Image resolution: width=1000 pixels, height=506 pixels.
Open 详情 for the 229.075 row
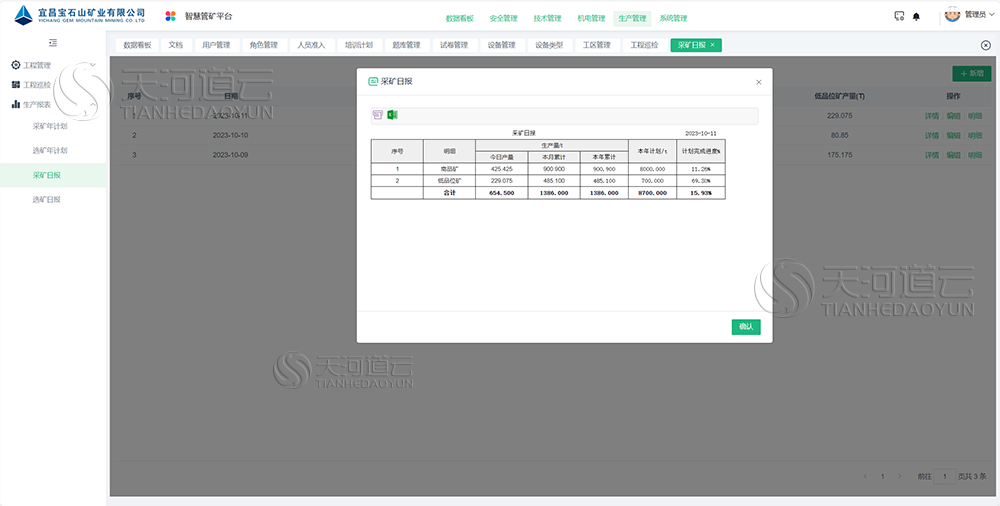click(x=932, y=116)
